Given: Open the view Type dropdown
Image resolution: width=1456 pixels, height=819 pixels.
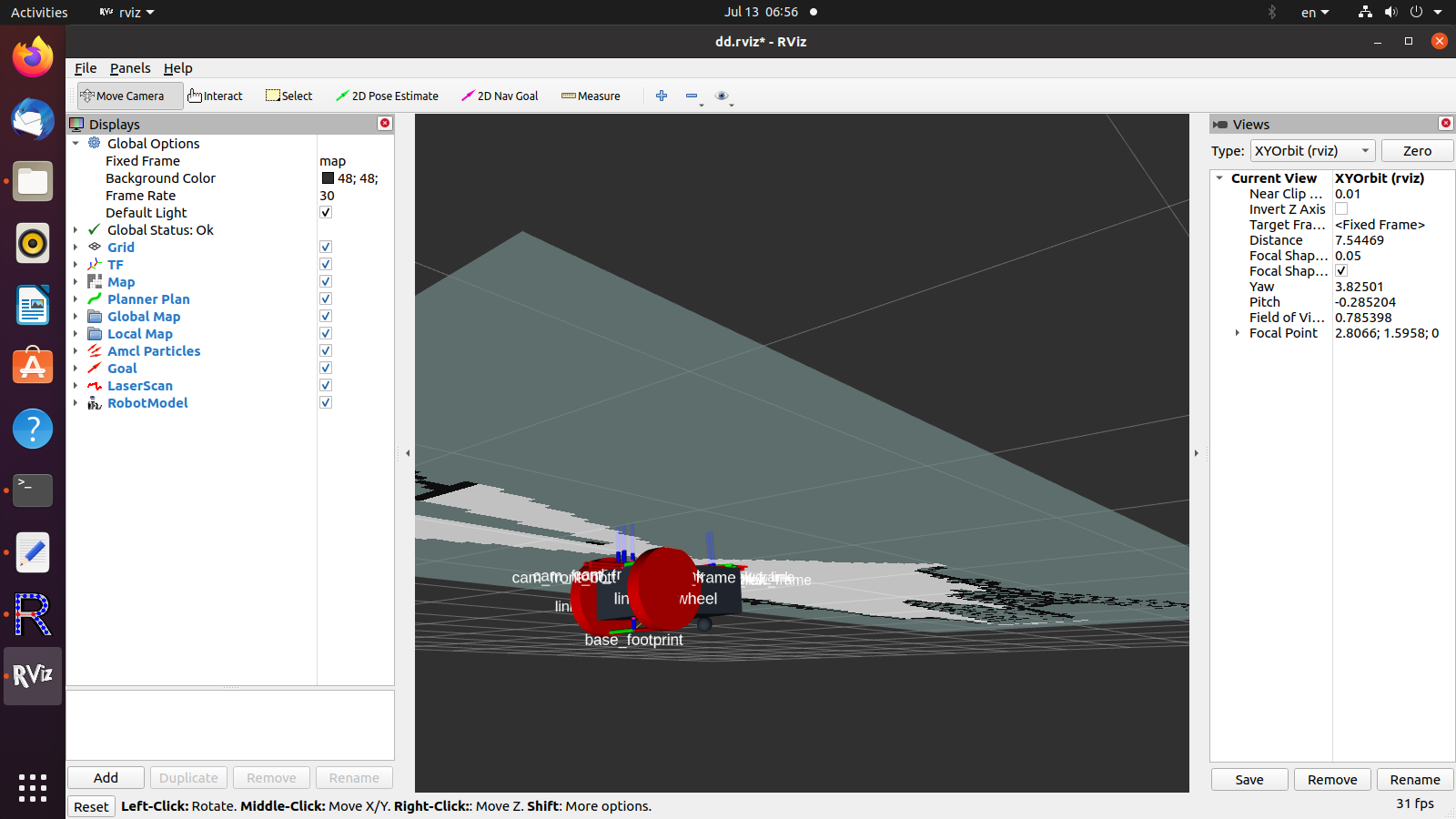Looking at the screenshot, I should coord(1311,151).
